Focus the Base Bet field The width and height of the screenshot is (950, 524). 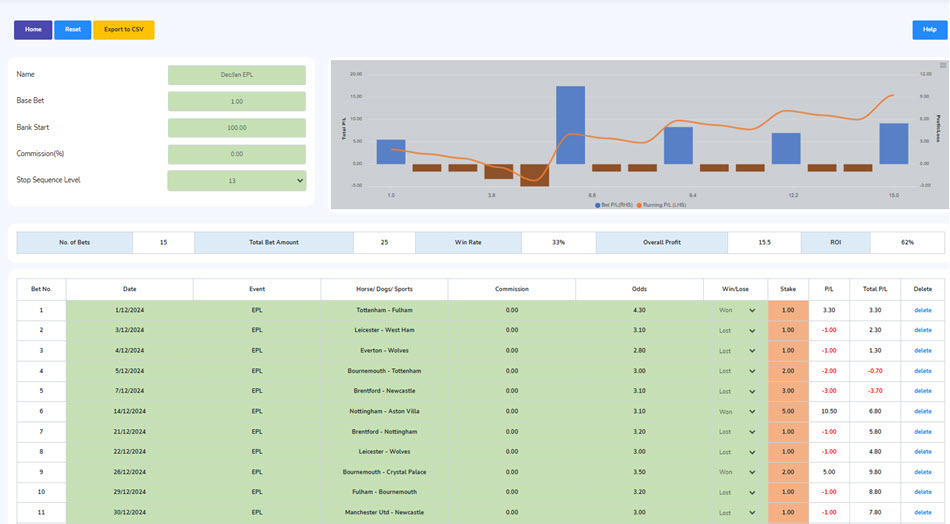coord(237,101)
